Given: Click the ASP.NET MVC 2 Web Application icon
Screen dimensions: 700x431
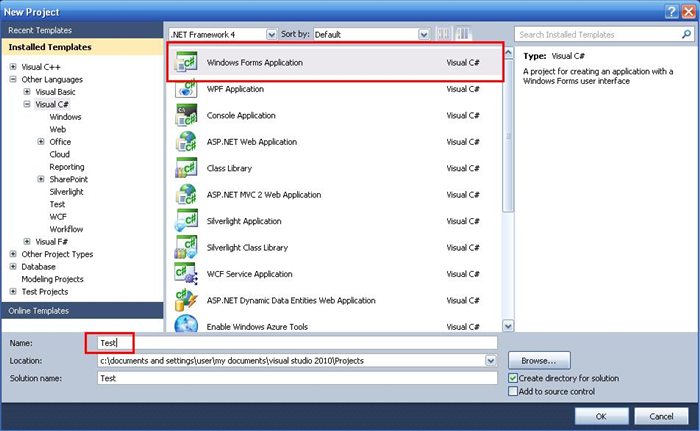Looking at the screenshot, I should (186, 194).
